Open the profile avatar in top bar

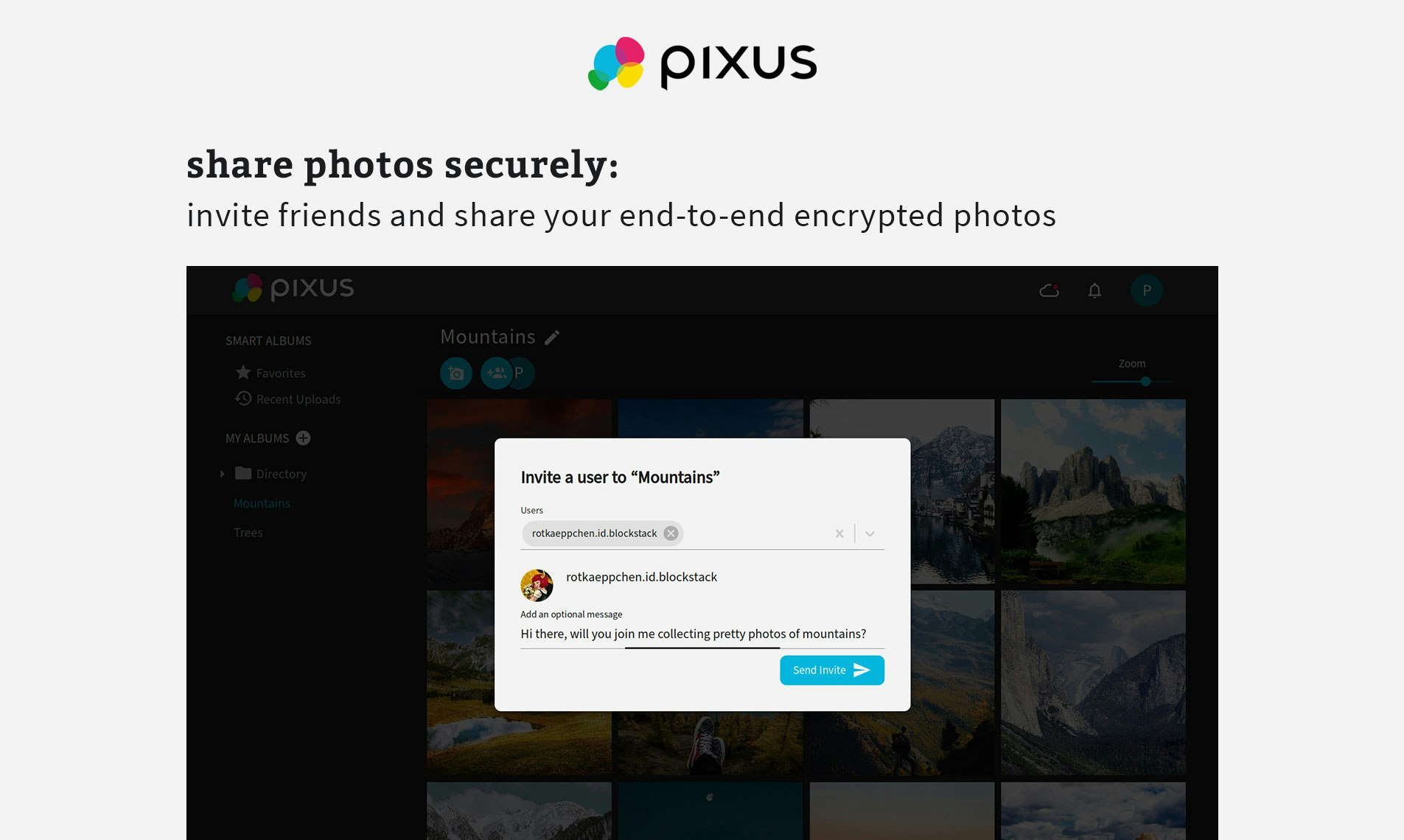point(1147,290)
